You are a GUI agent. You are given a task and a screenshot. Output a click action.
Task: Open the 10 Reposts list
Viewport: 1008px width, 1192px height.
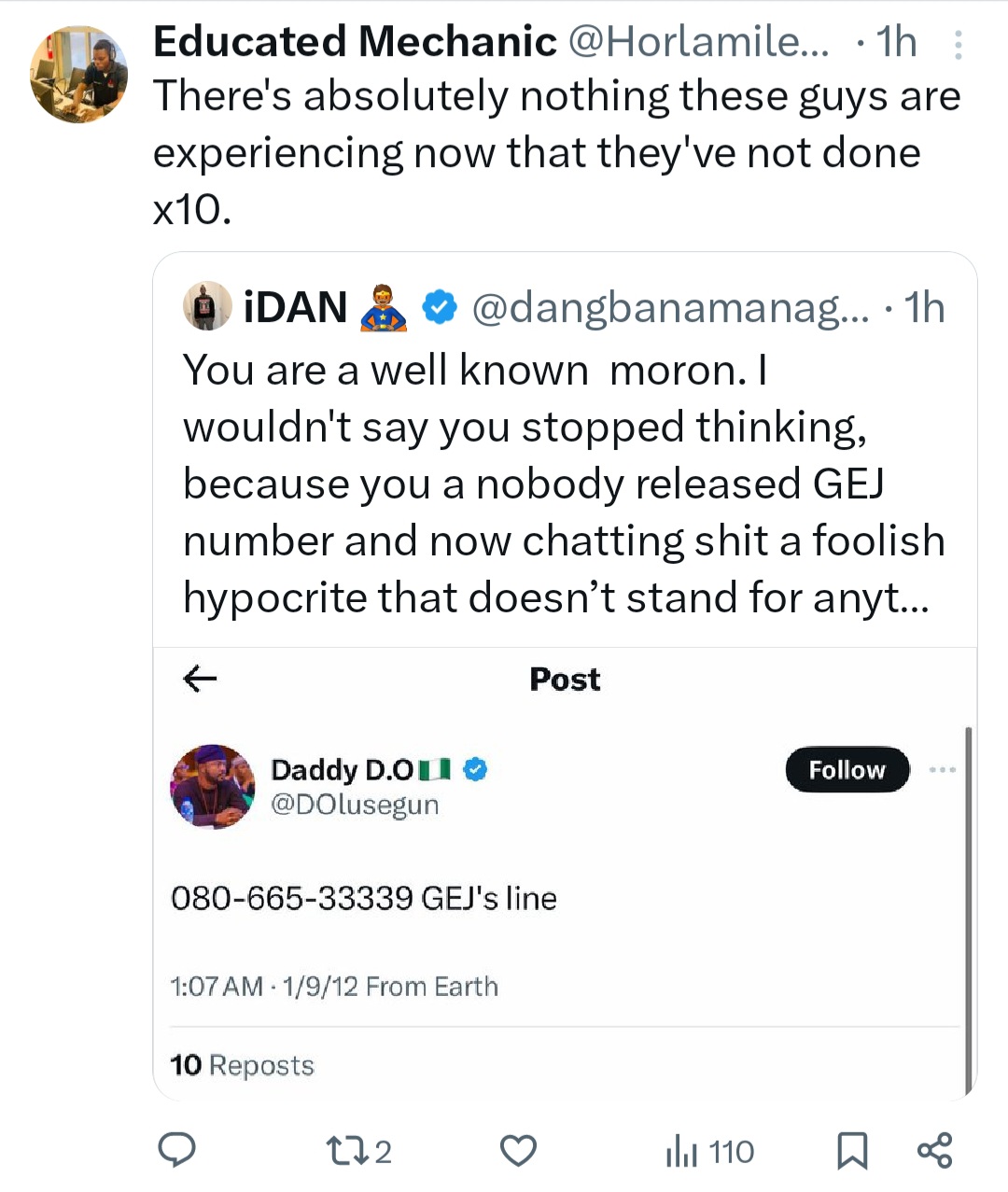(243, 1065)
